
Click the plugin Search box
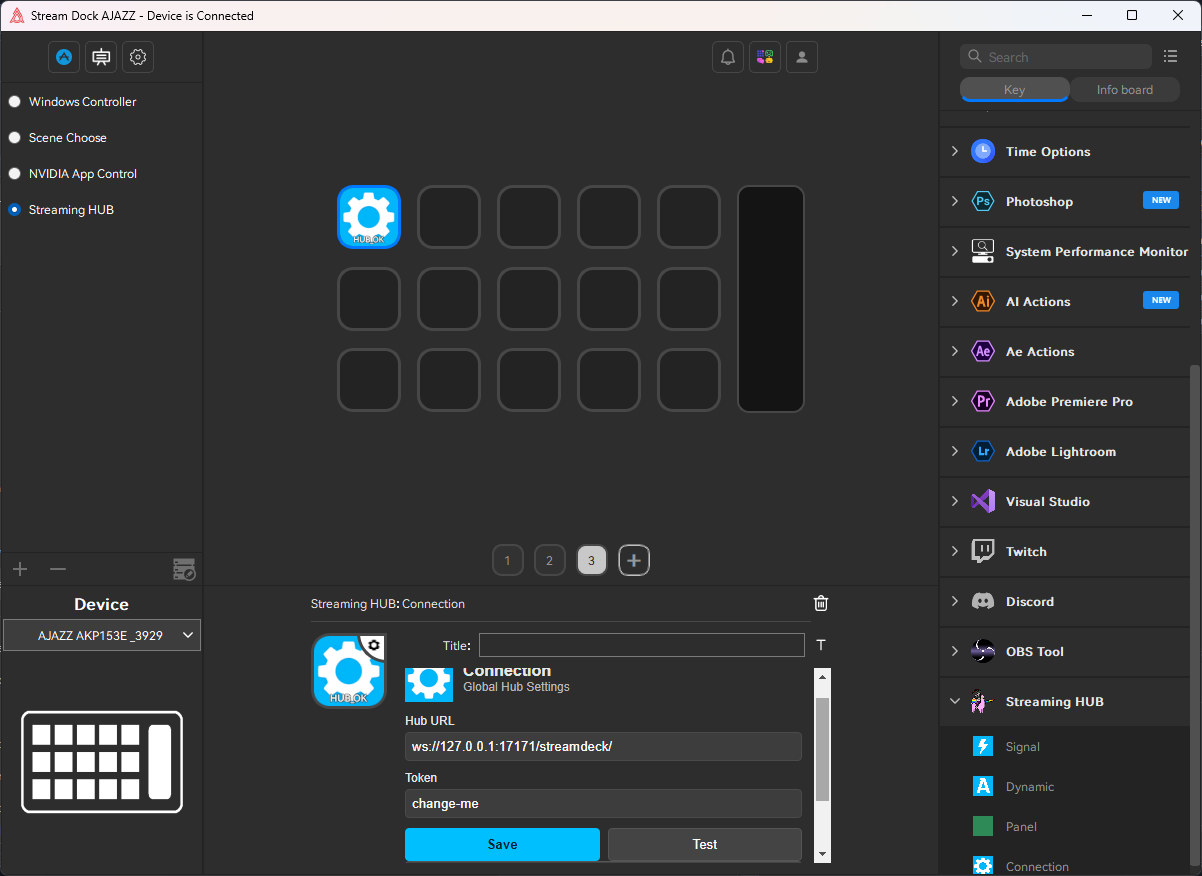(1056, 57)
